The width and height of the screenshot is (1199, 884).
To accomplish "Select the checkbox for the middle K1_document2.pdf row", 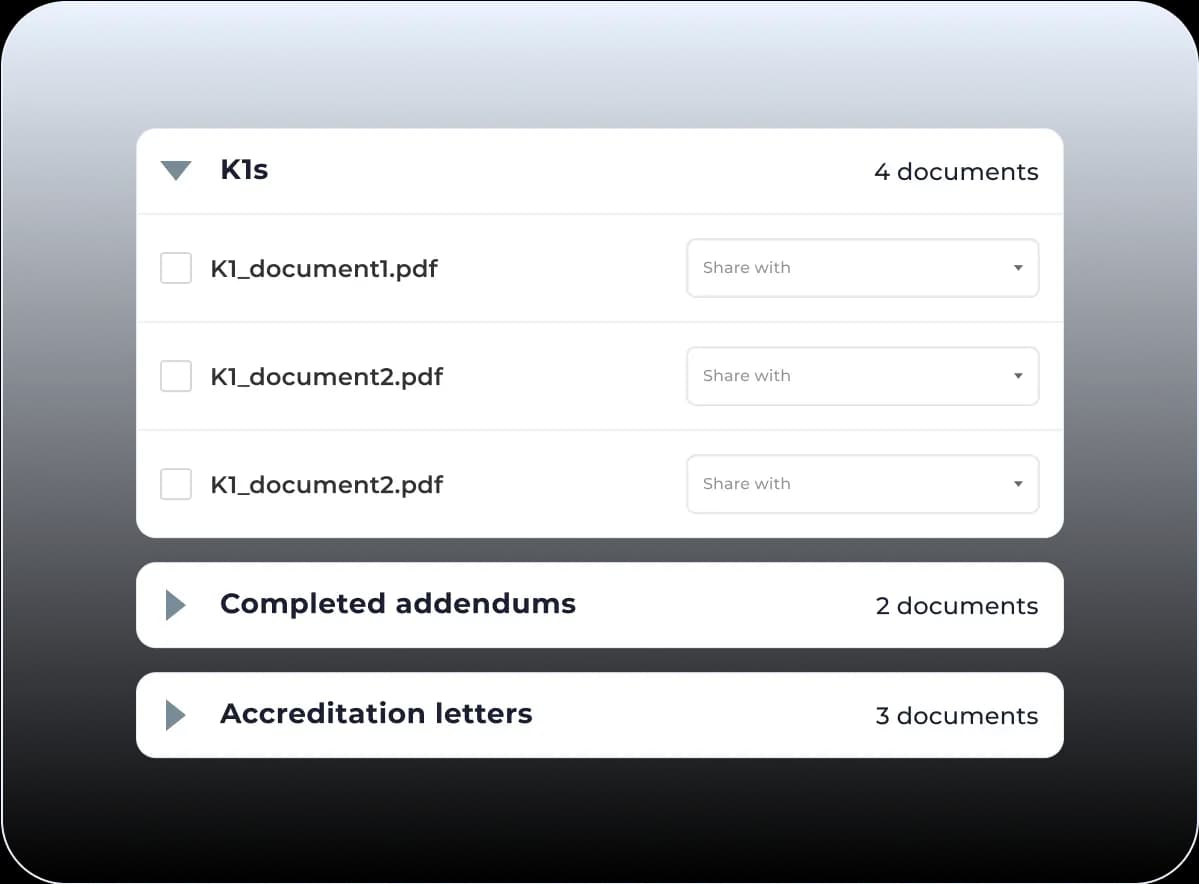I will click(x=176, y=376).
